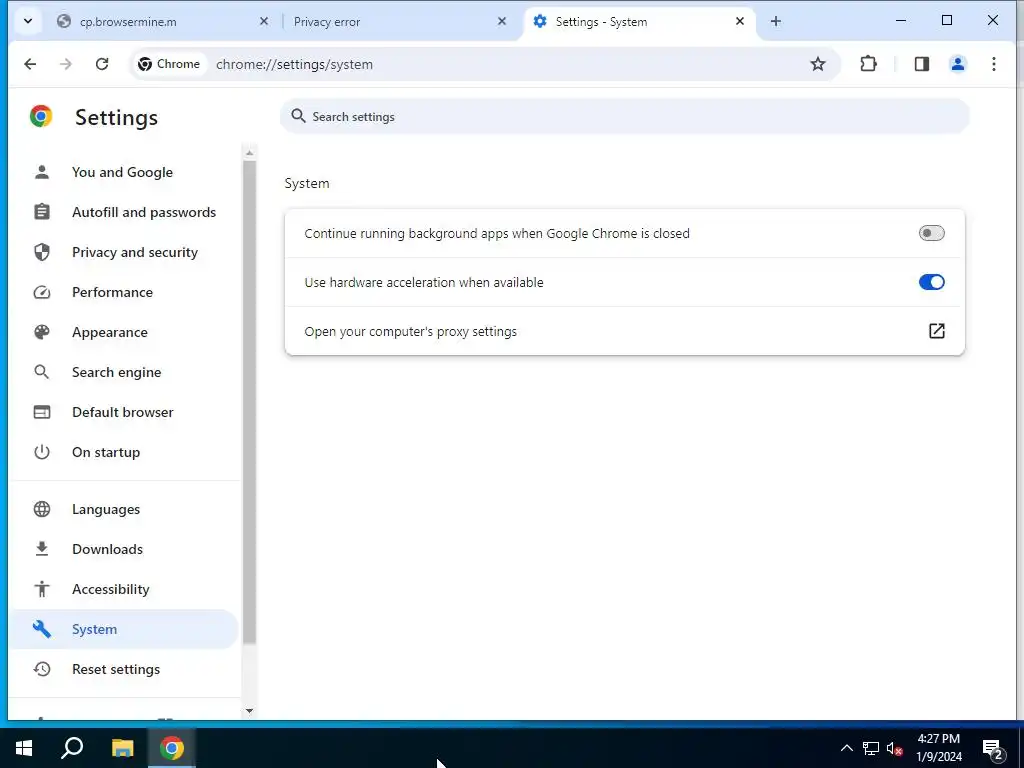
Task: Open Accessibility settings
Action: coord(124,589)
